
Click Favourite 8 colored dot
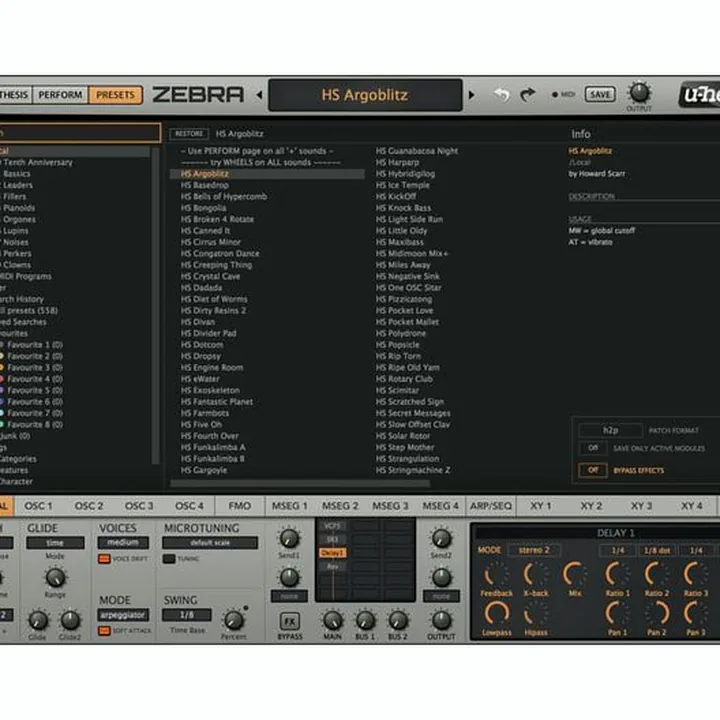pos(1,425)
